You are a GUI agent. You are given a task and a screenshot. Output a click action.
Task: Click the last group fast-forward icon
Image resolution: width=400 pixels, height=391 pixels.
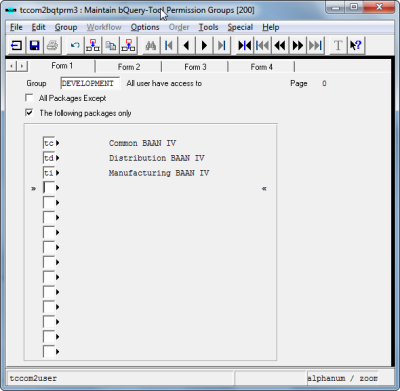pyautogui.click(x=315, y=45)
